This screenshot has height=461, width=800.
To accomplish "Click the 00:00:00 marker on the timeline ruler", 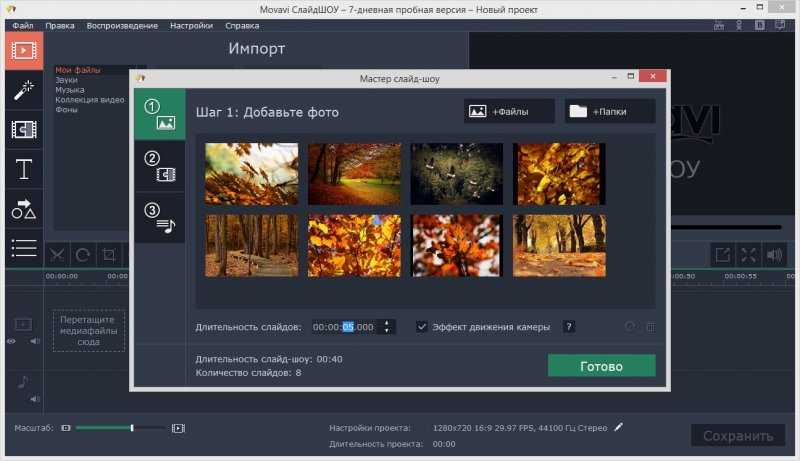I will click(x=61, y=276).
